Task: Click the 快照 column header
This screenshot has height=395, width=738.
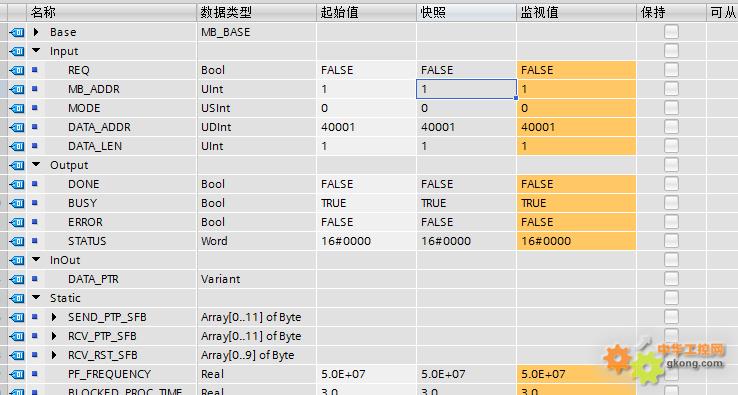Action: (x=466, y=13)
